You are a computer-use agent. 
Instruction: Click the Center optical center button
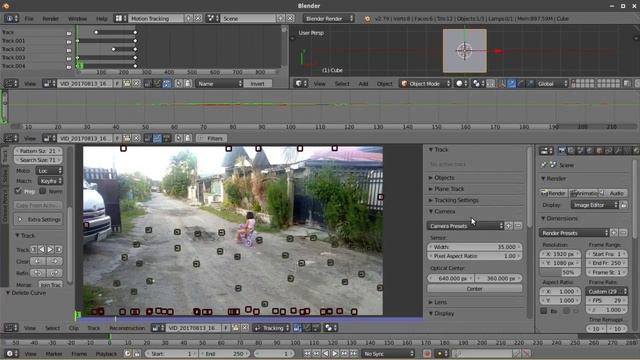point(475,289)
